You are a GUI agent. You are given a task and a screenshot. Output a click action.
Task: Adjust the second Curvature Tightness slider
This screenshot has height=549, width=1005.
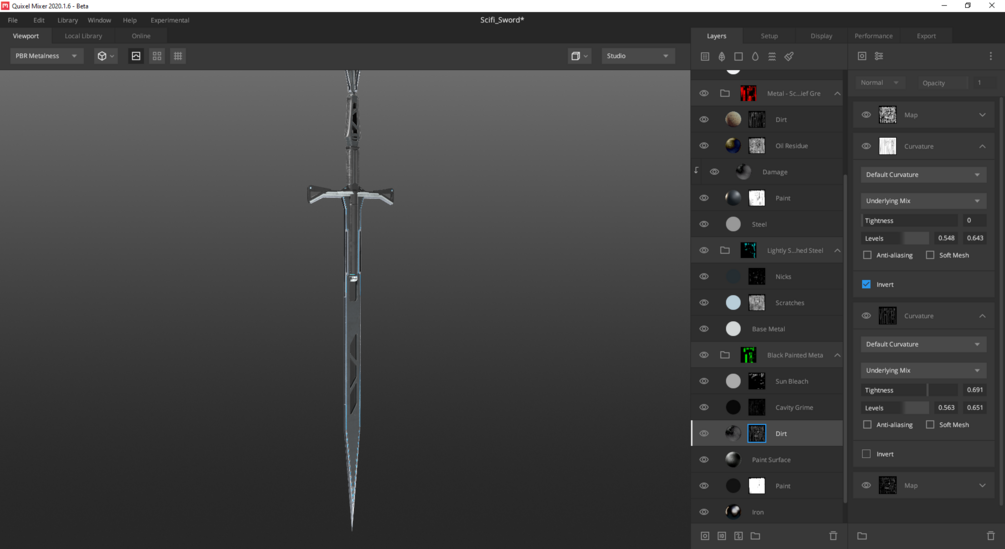[909, 390]
